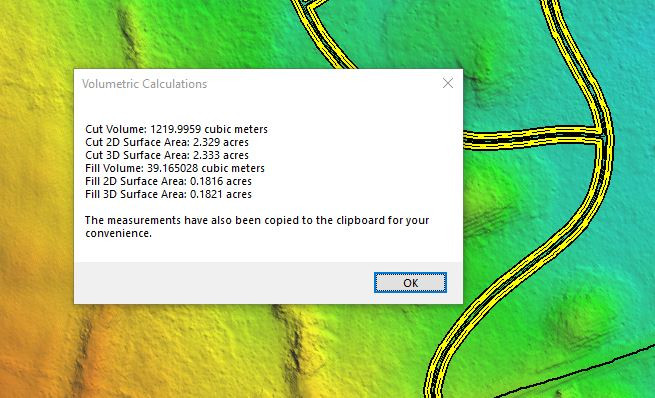Close the Volumetric Calculations dialog with X
The width and height of the screenshot is (655, 398).
[448, 83]
